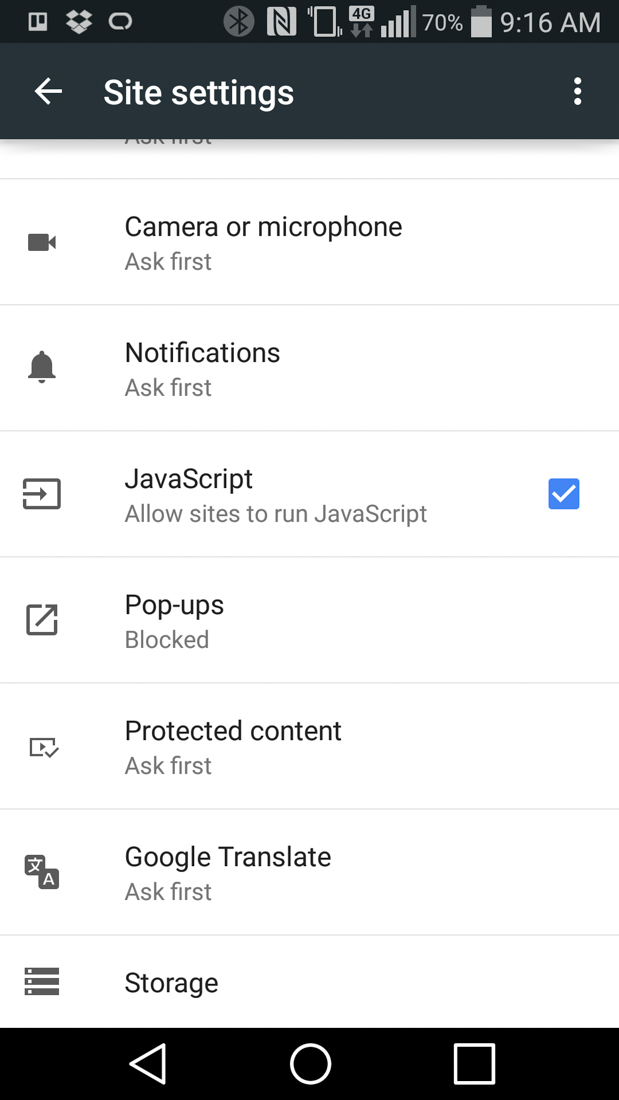Image resolution: width=619 pixels, height=1100 pixels.
Task: Tap 'Allow sites to run JavaScript' text
Action: pos(275,514)
